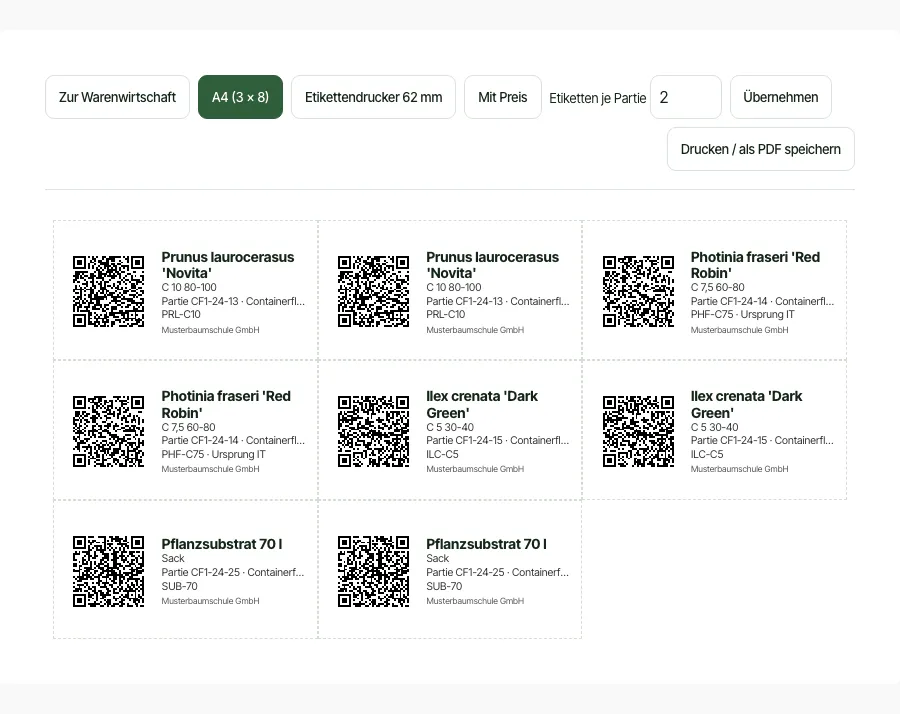Click 'PHF-C75 · Ursprung IT' on first Photinia label
The width and height of the screenshot is (900, 714).
coord(743,315)
